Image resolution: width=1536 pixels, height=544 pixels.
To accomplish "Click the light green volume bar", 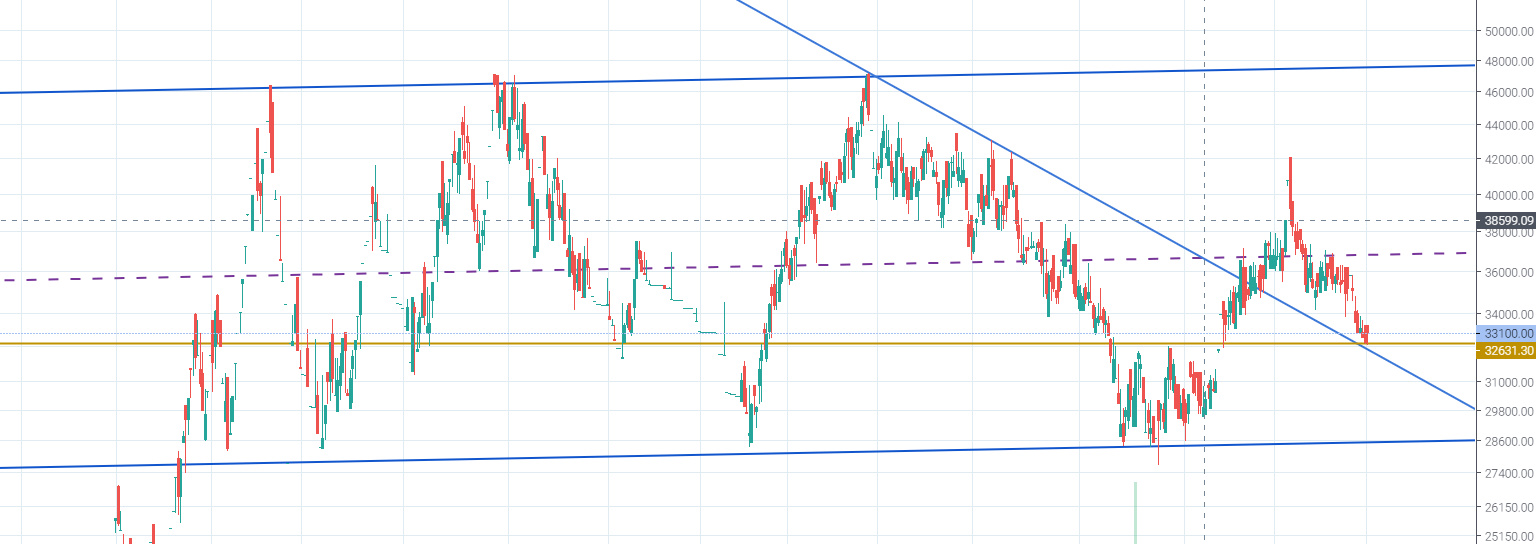I will 1135,513.
